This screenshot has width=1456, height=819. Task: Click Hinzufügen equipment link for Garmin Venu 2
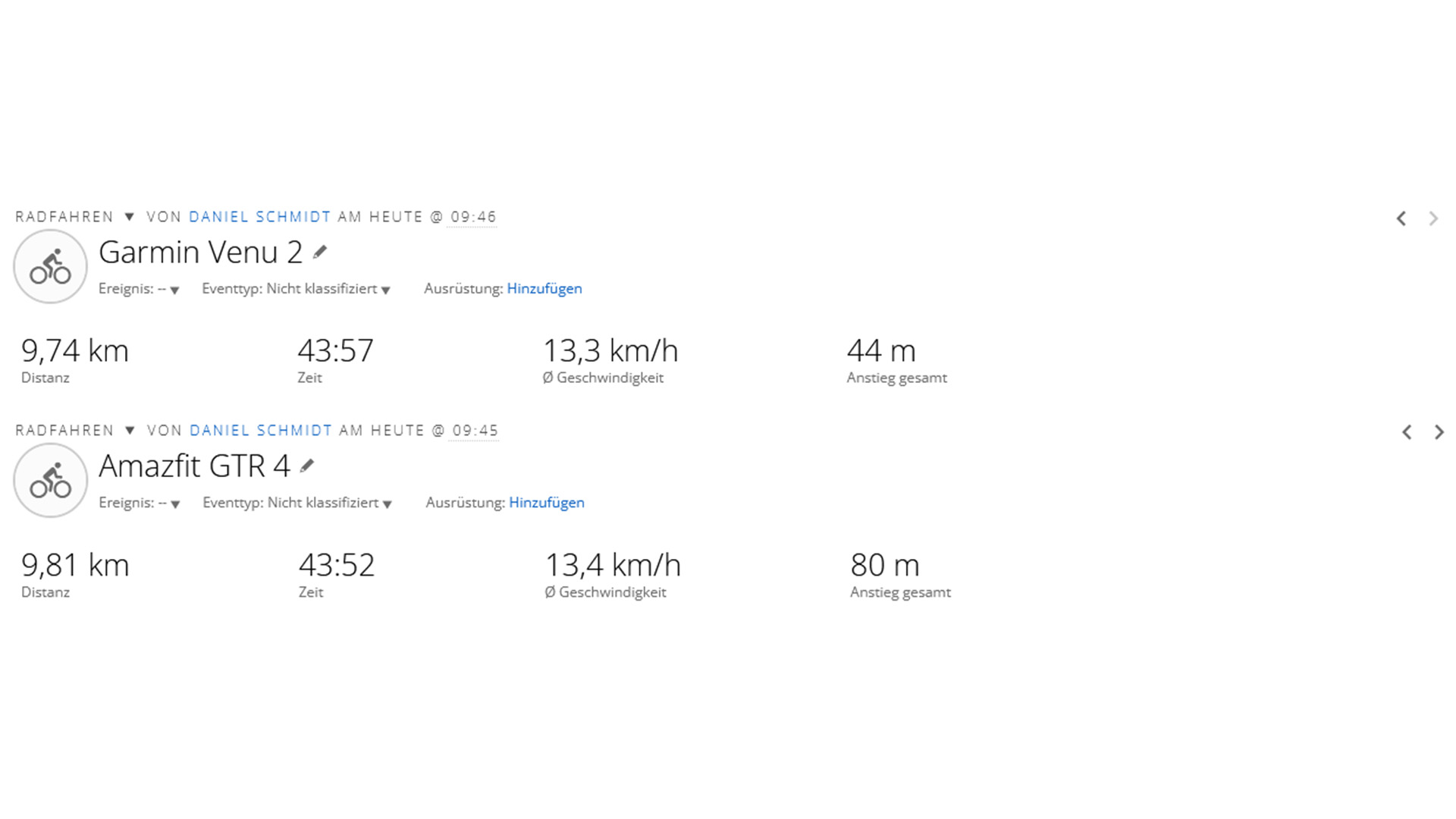pyautogui.click(x=544, y=288)
